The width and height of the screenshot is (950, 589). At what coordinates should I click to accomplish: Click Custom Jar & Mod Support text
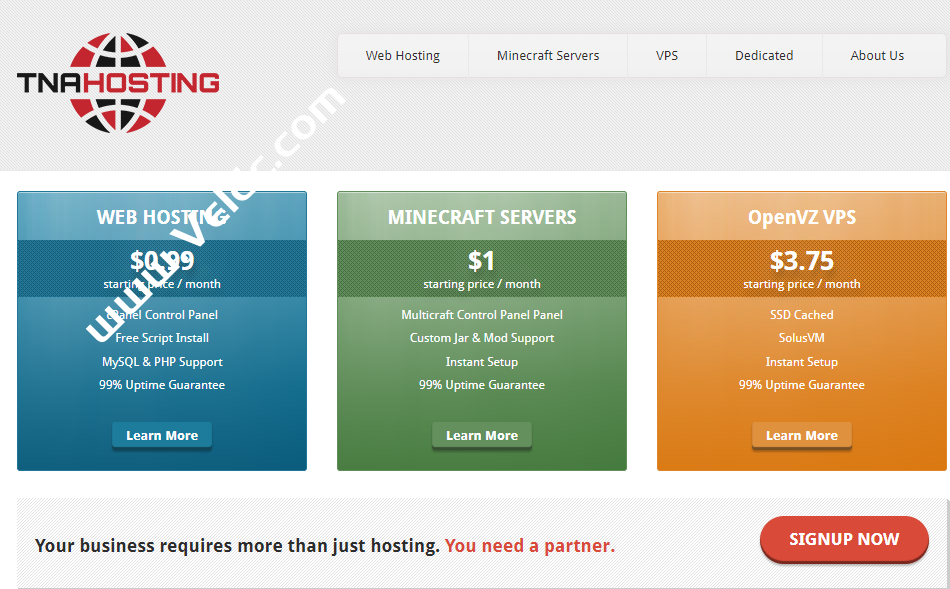coord(481,338)
